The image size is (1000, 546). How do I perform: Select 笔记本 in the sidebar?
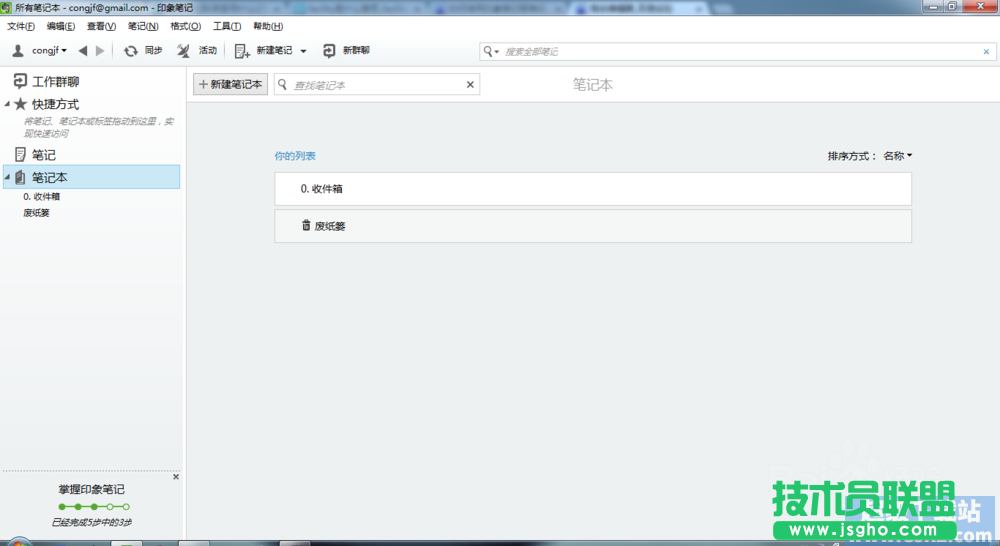pos(50,177)
